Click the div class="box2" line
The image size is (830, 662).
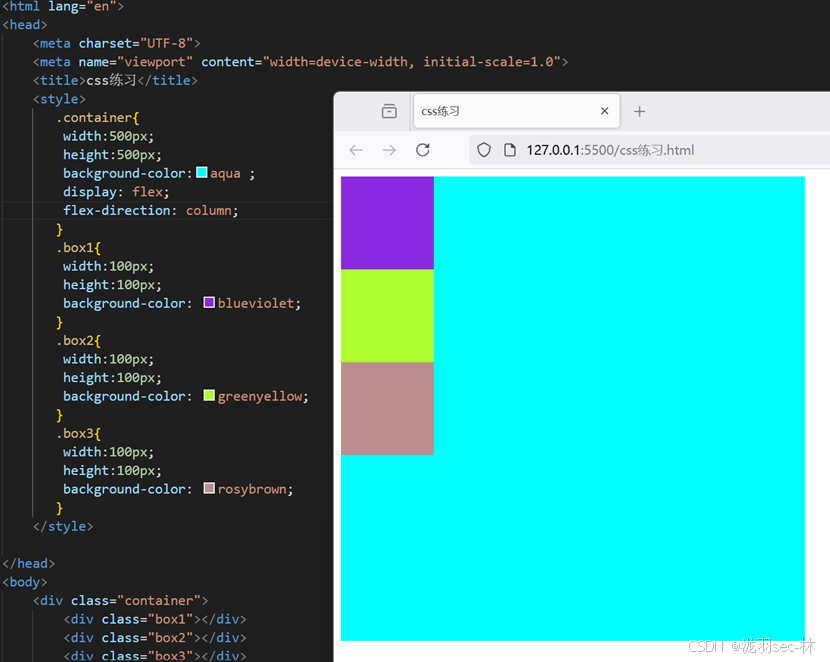155,638
